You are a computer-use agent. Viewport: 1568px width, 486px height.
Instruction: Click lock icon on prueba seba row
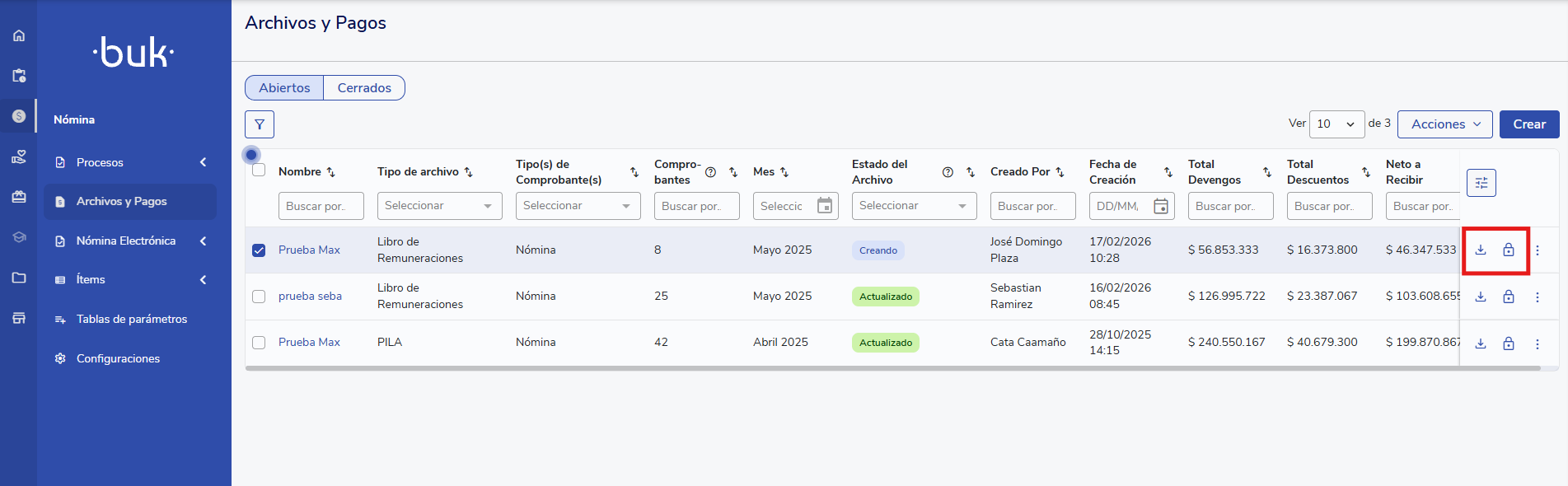pos(1508,297)
